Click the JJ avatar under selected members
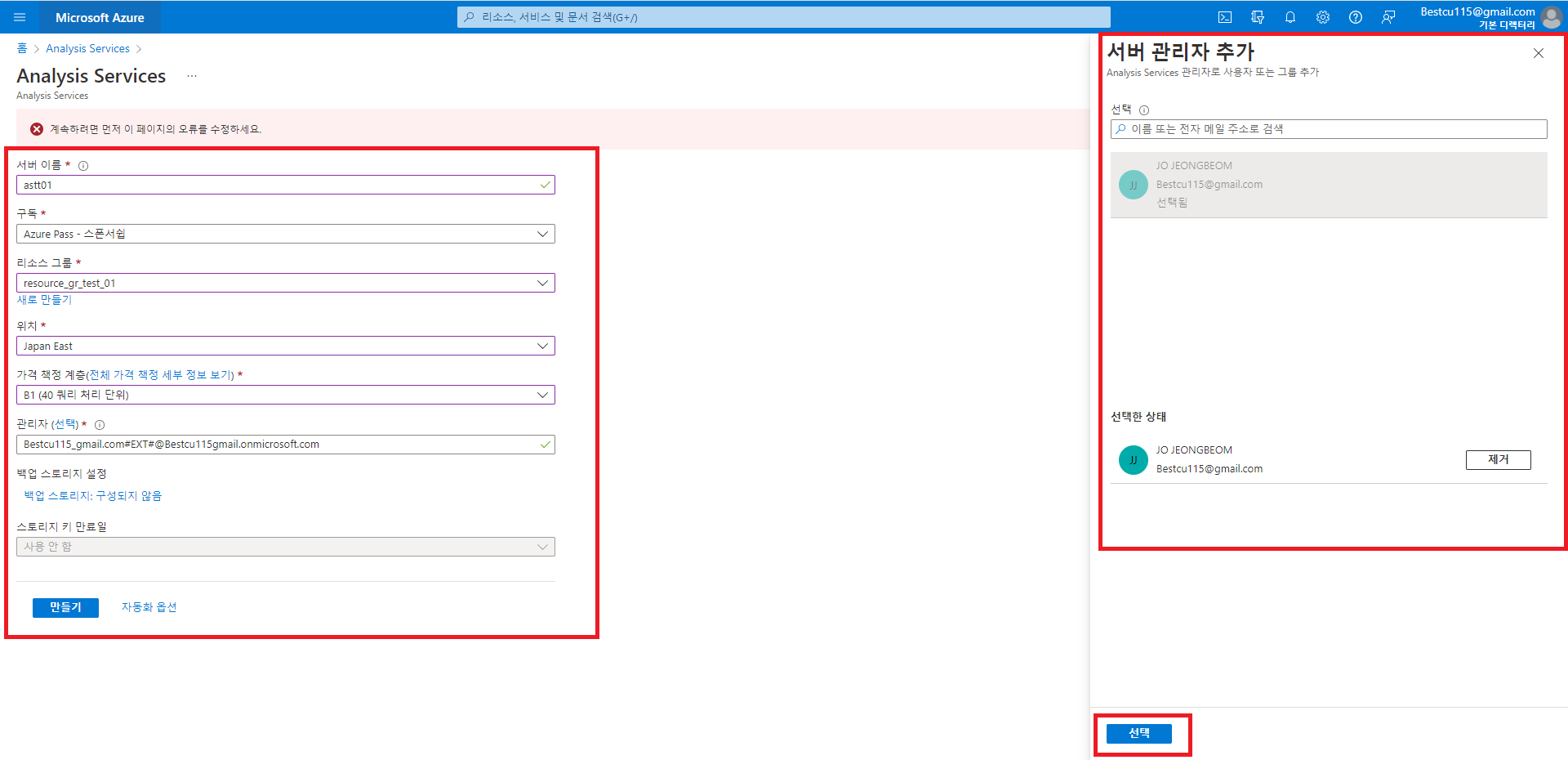 click(x=1134, y=460)
